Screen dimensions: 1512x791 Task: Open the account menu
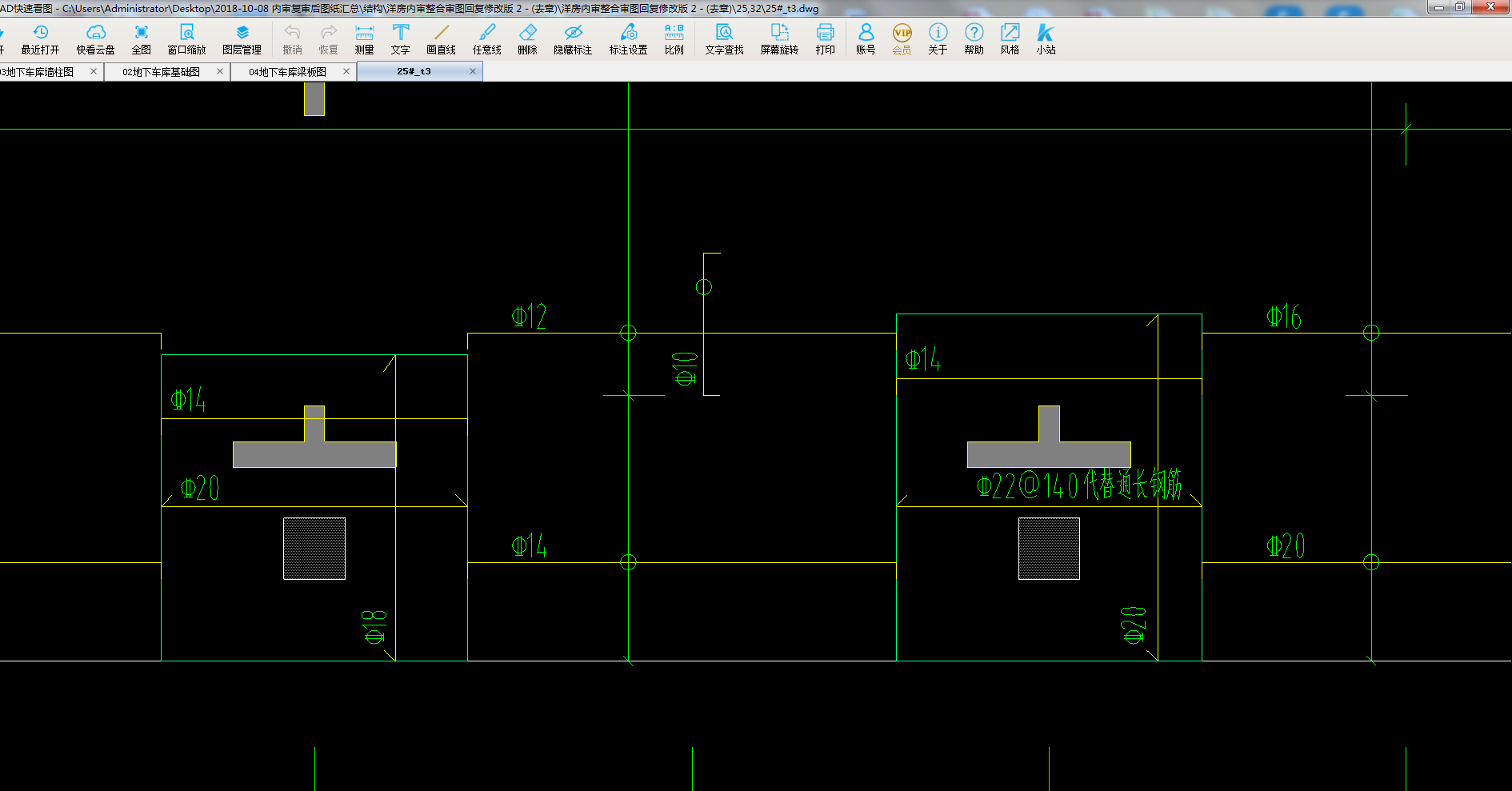point(866,39)
